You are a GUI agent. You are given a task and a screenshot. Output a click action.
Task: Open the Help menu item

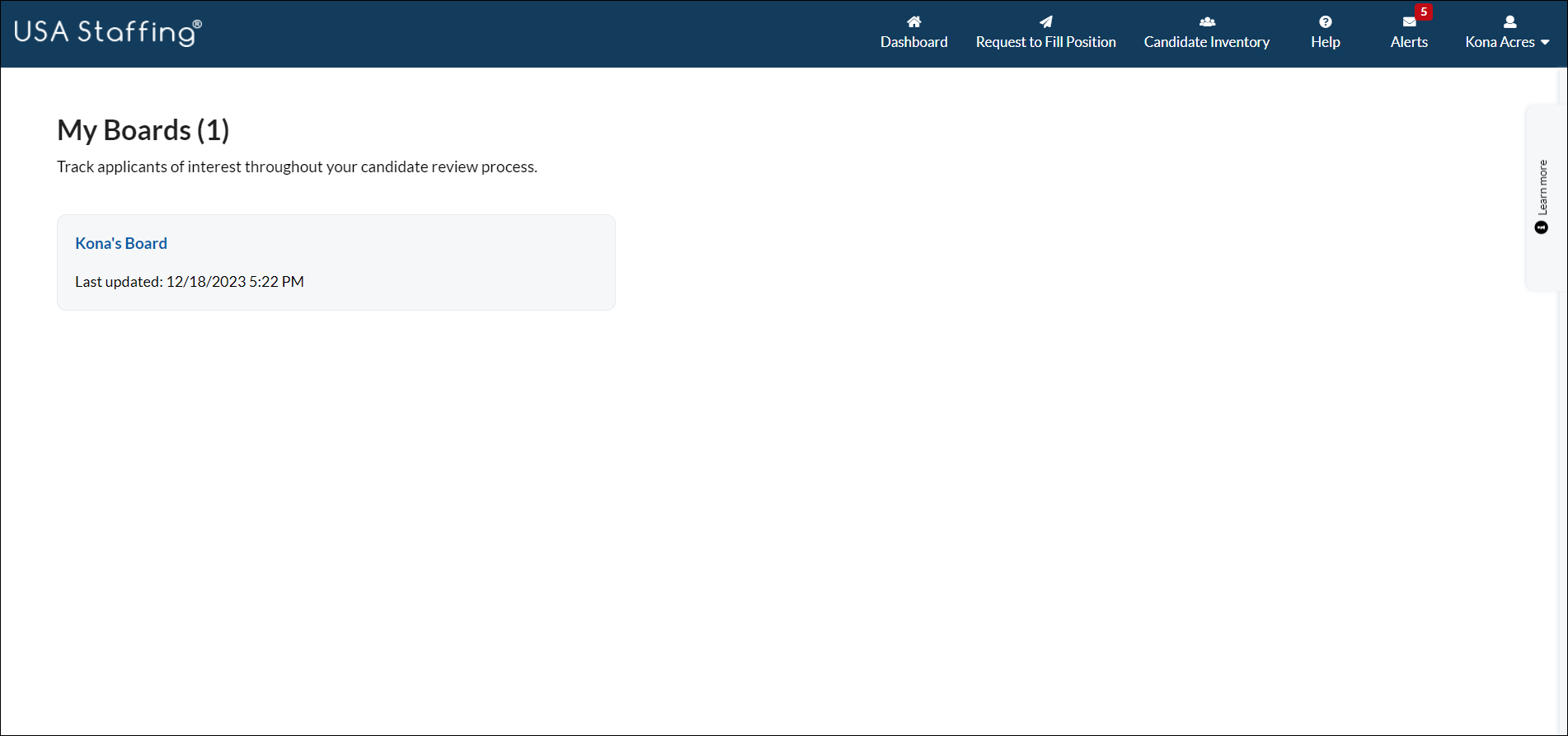1325,34
